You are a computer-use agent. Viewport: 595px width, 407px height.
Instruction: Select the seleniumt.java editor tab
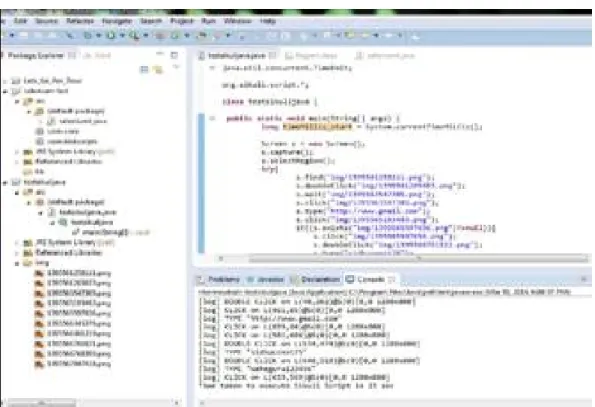[385, 56]
